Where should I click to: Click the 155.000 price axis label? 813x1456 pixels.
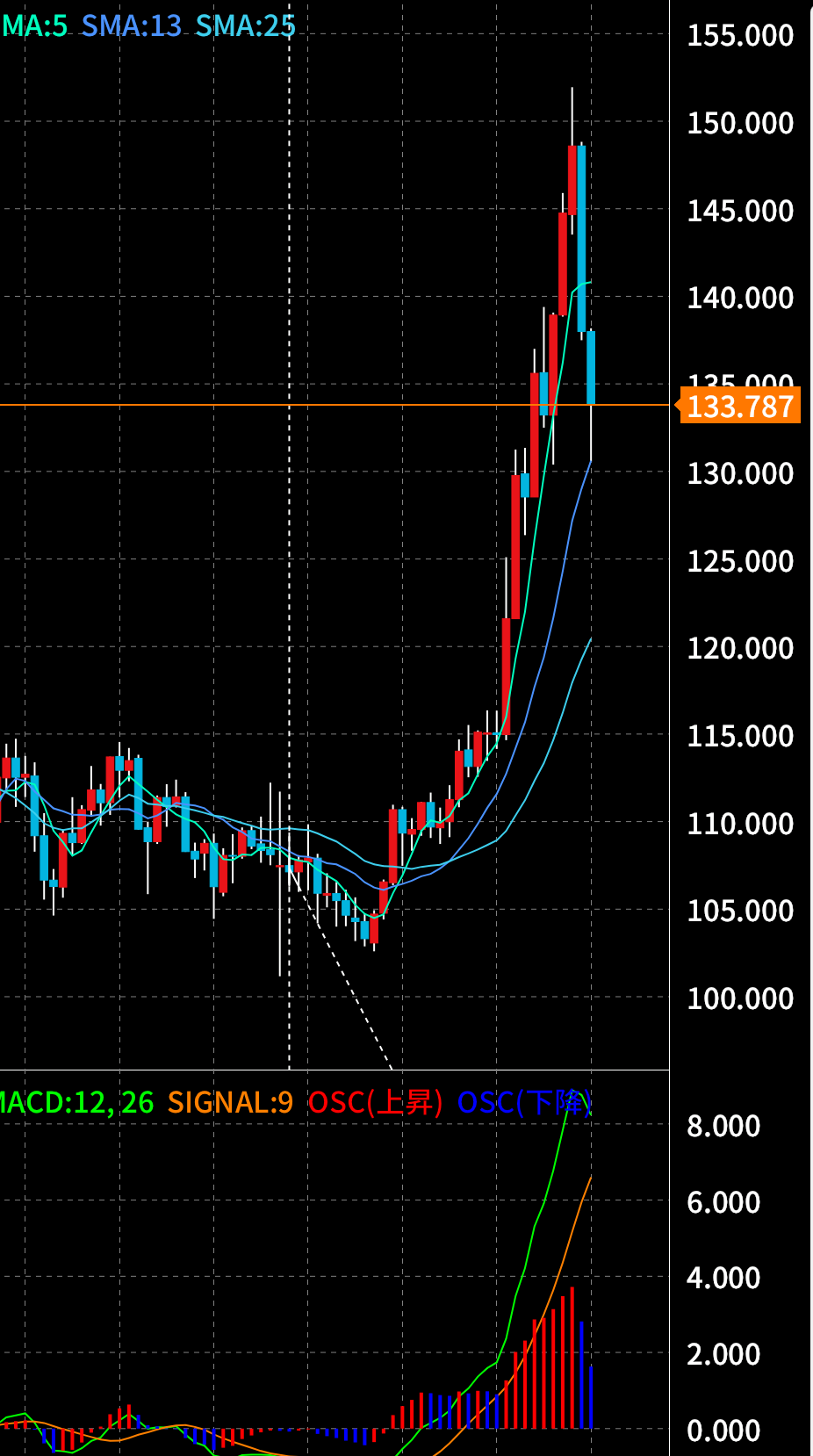[740, 35]
